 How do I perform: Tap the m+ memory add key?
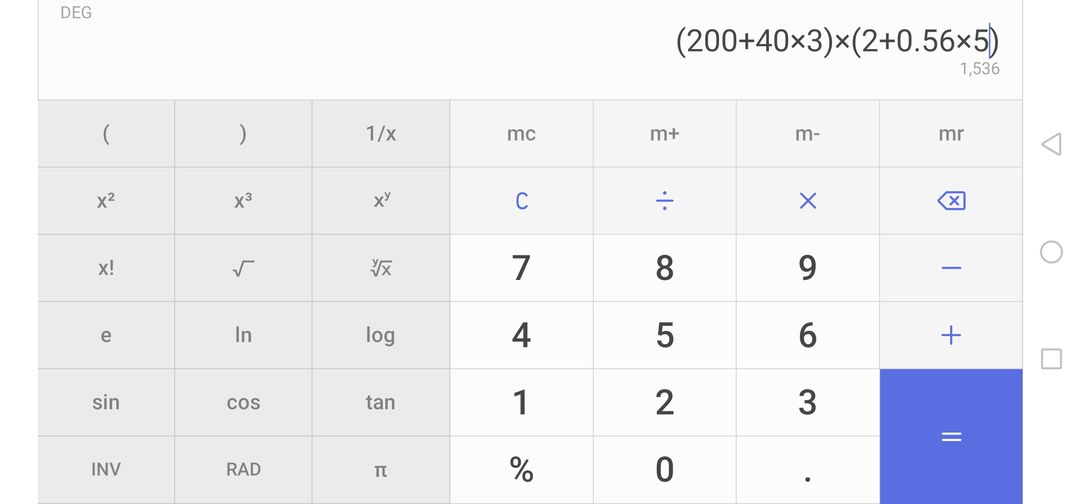pos(664,134)
